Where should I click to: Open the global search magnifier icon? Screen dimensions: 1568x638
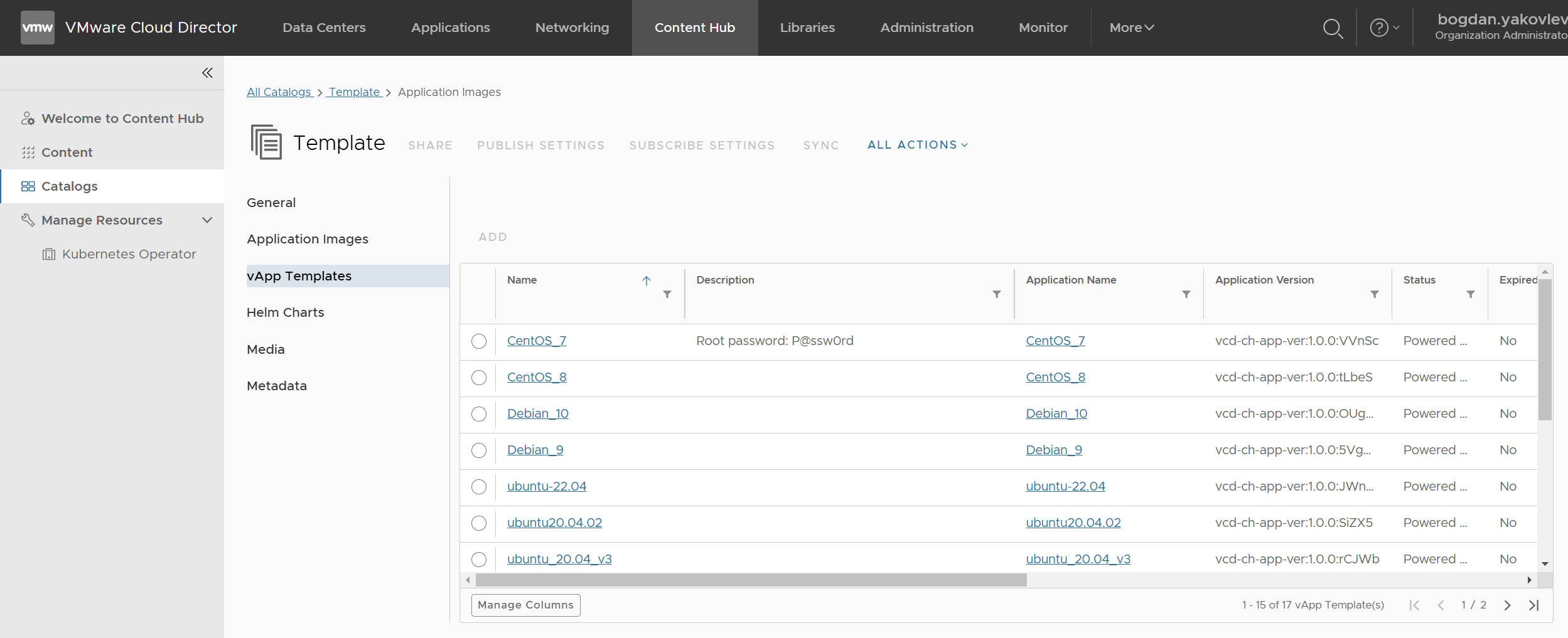(x=1333, y=28)
